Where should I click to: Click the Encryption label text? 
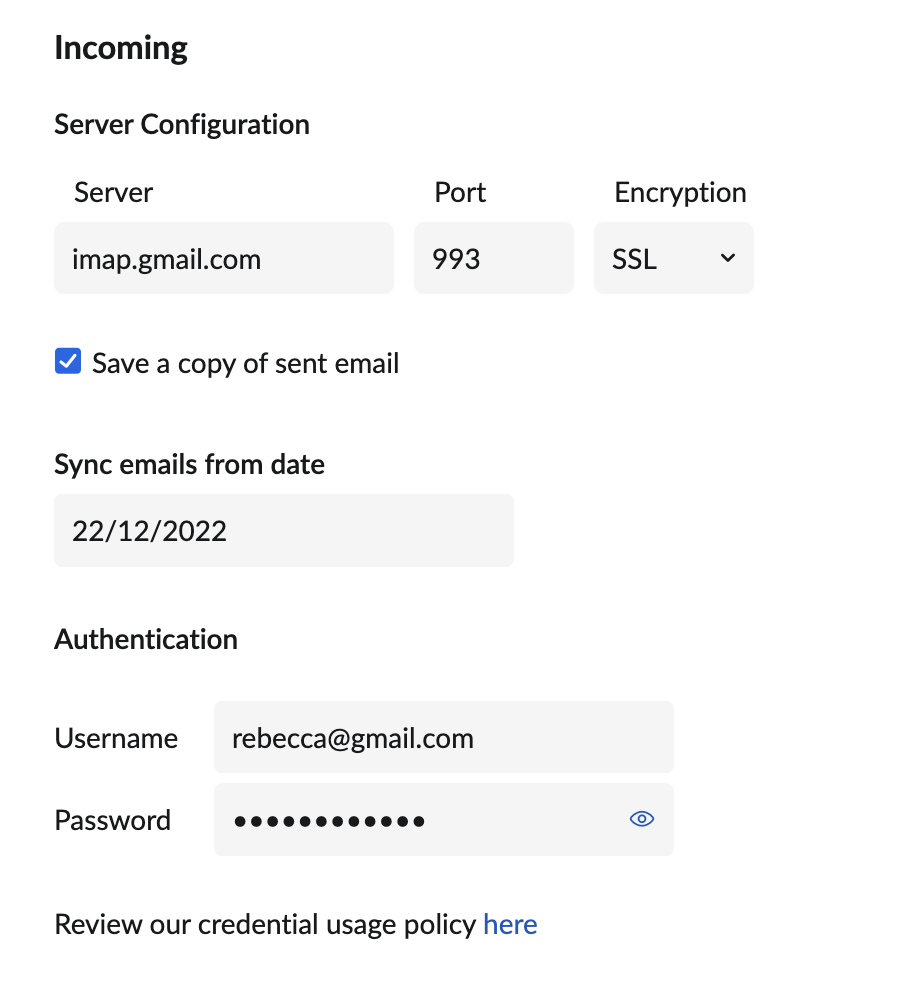point(680,192)
